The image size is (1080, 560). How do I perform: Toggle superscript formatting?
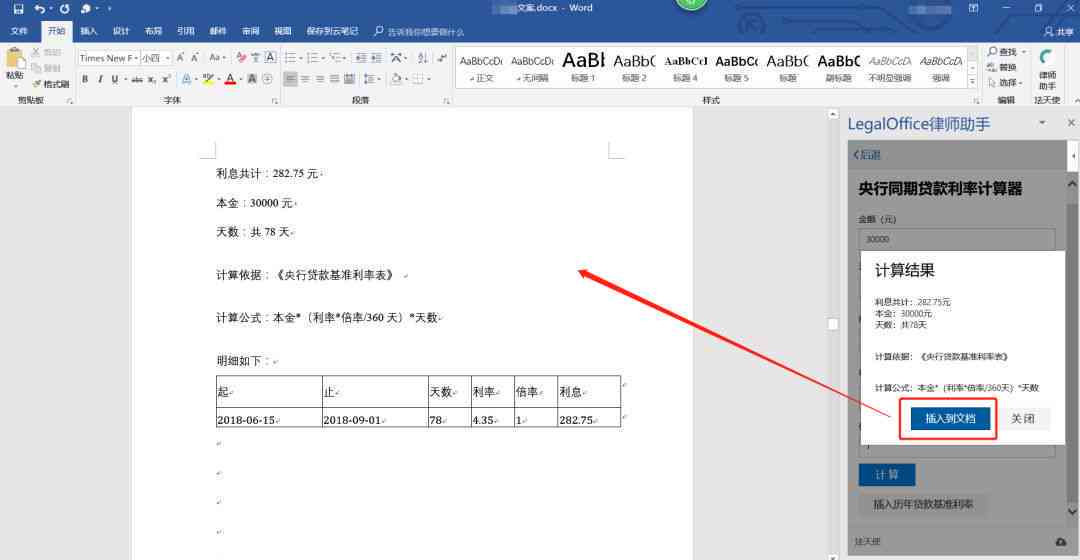[x=166, y=79]
